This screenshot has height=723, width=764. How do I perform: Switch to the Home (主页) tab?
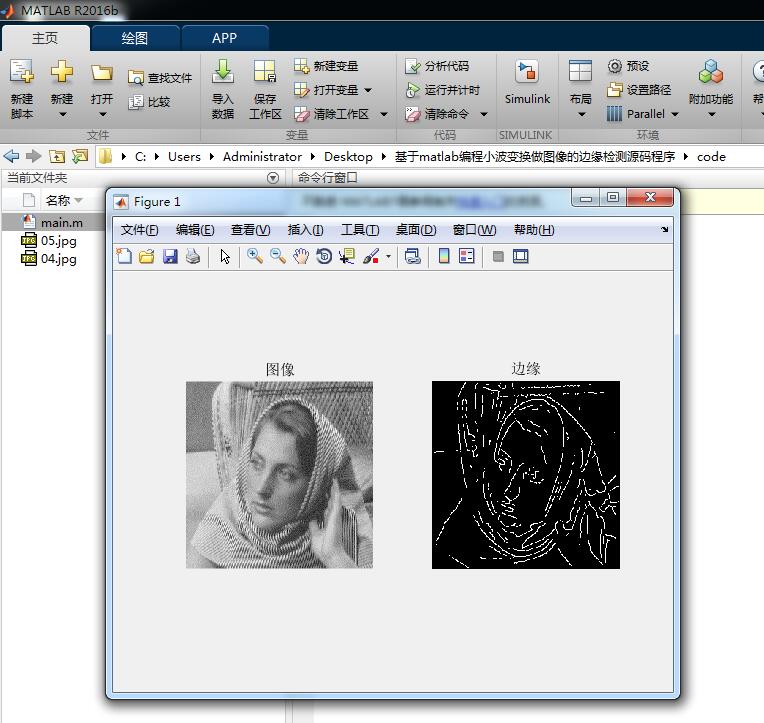(45, 38)
